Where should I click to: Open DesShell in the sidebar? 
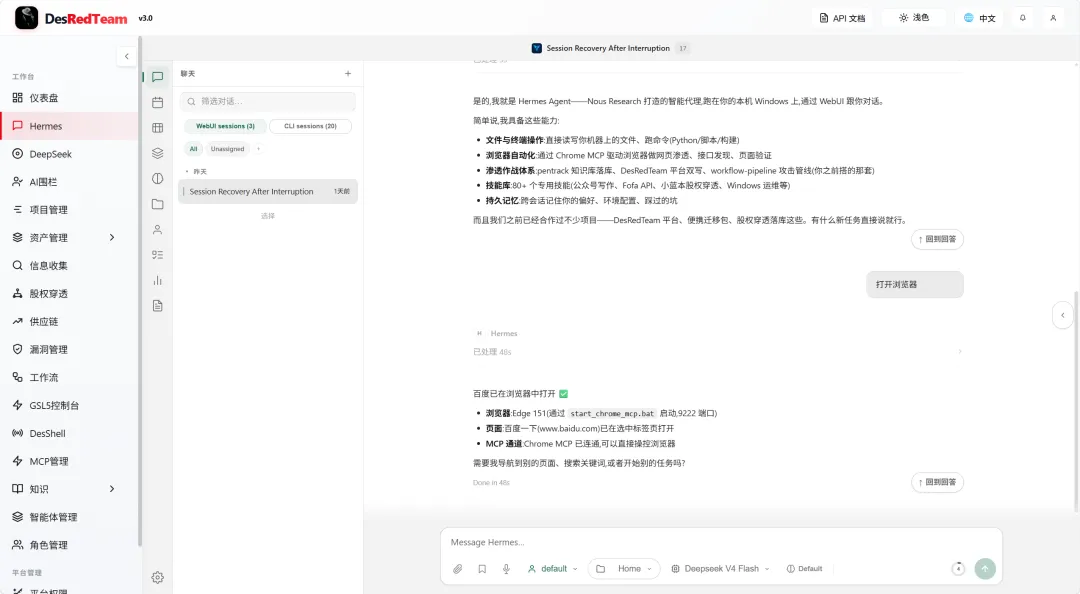pos(69,433)
